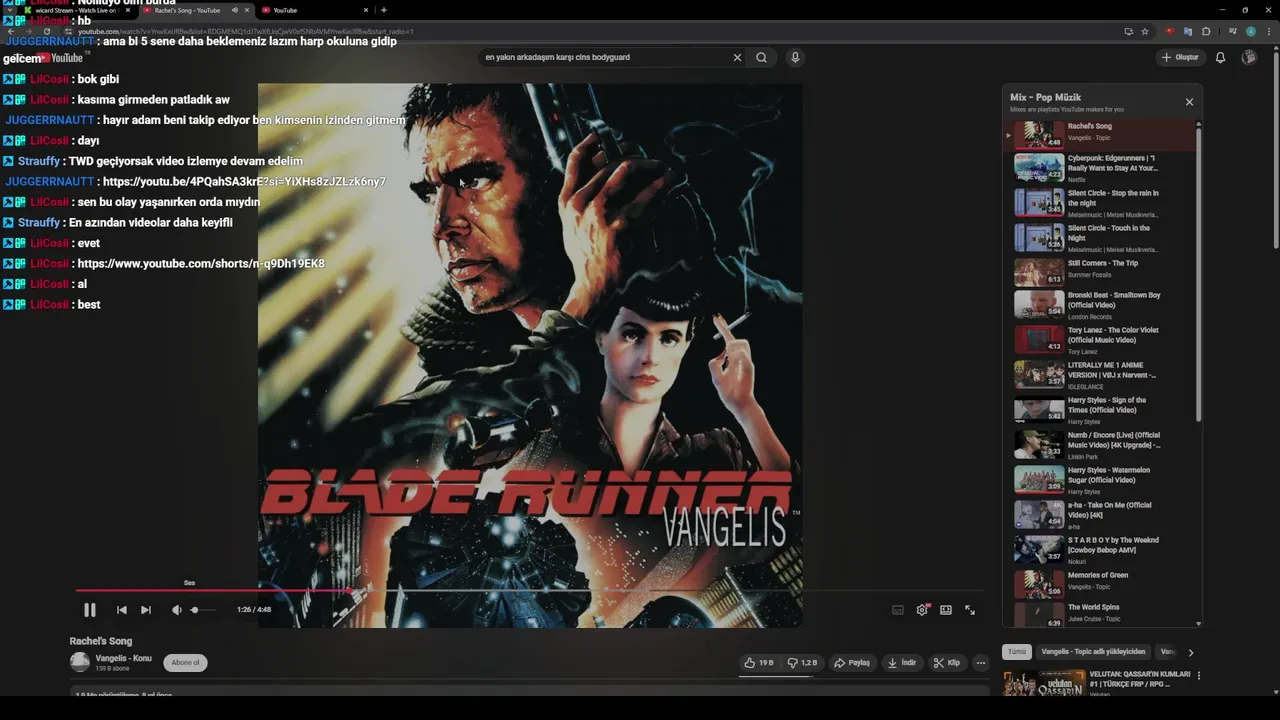Screen dimensions: 1280x720
Task: Bookmark this page with star icon
Action: pos(1145,31)
